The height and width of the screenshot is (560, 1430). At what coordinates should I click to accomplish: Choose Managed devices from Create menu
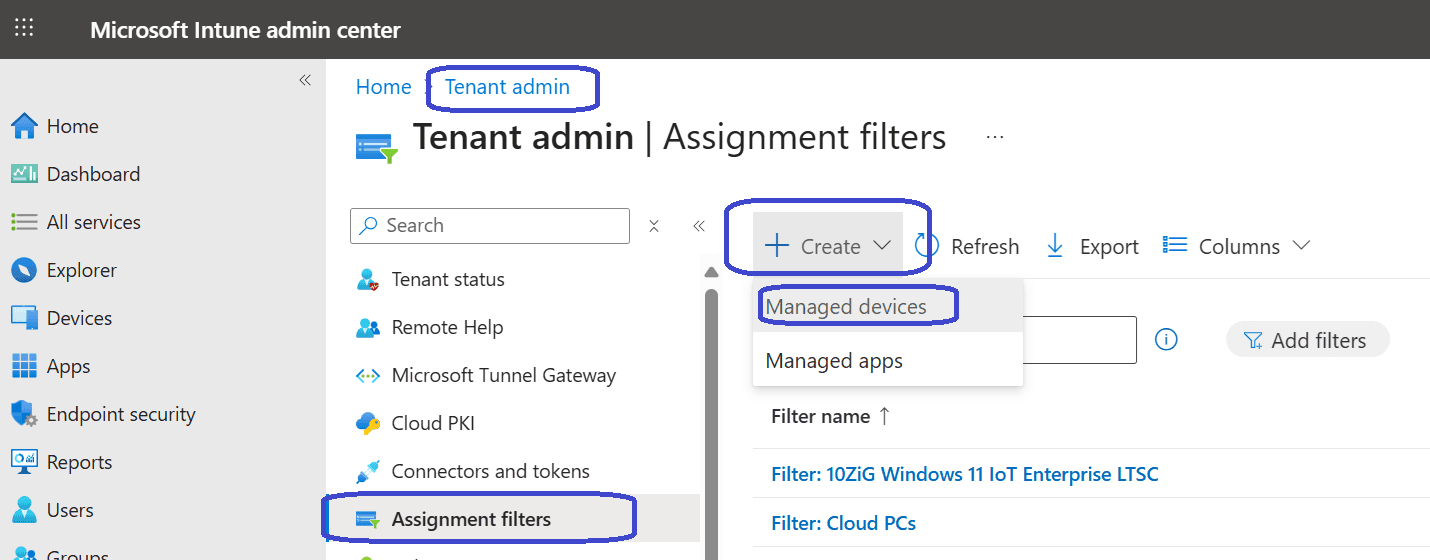tap(846, 307)
